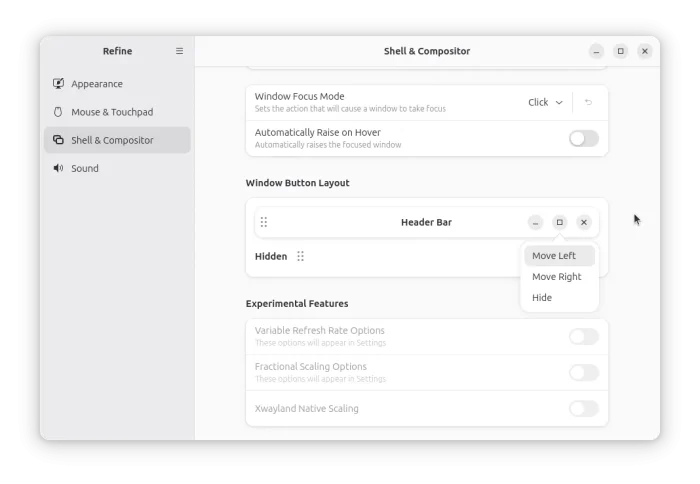
Task: Enable Variable Refresh Rate Options switch
Action: (583, 336)
